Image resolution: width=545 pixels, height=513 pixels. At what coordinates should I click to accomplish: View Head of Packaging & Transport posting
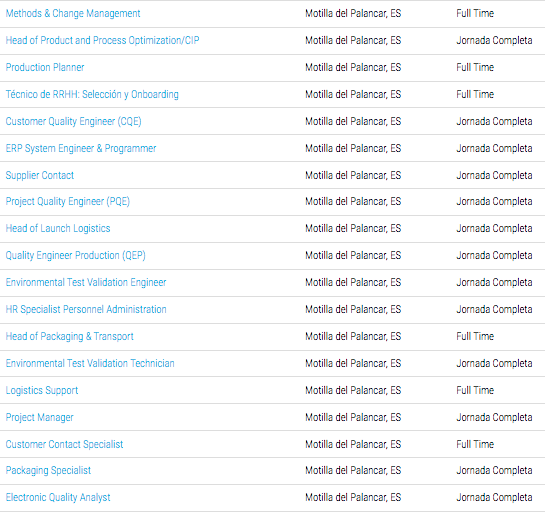pyautogui.click(x=70, y=337)
